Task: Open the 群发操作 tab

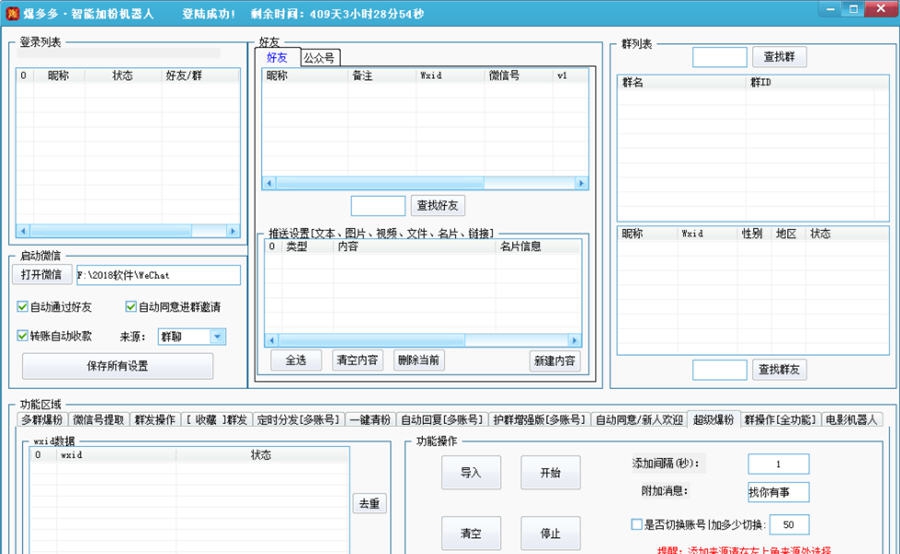Action: coord(155,420)
